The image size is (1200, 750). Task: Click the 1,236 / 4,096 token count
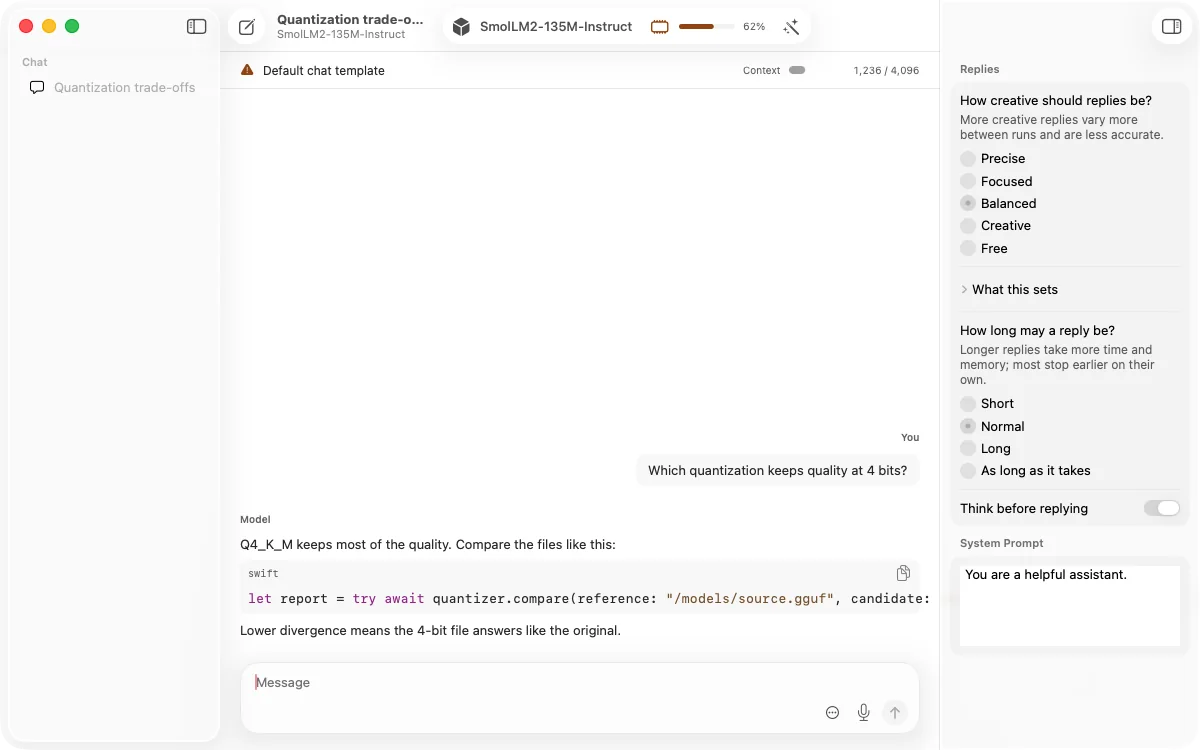pos(886,71)
